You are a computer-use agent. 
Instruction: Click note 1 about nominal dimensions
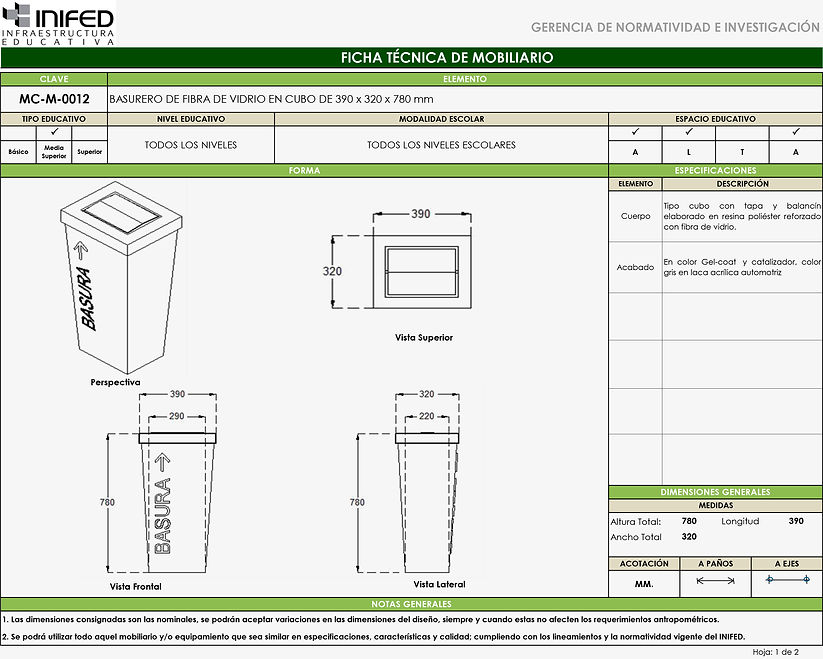pyautogui.click(x=361, y=620)
